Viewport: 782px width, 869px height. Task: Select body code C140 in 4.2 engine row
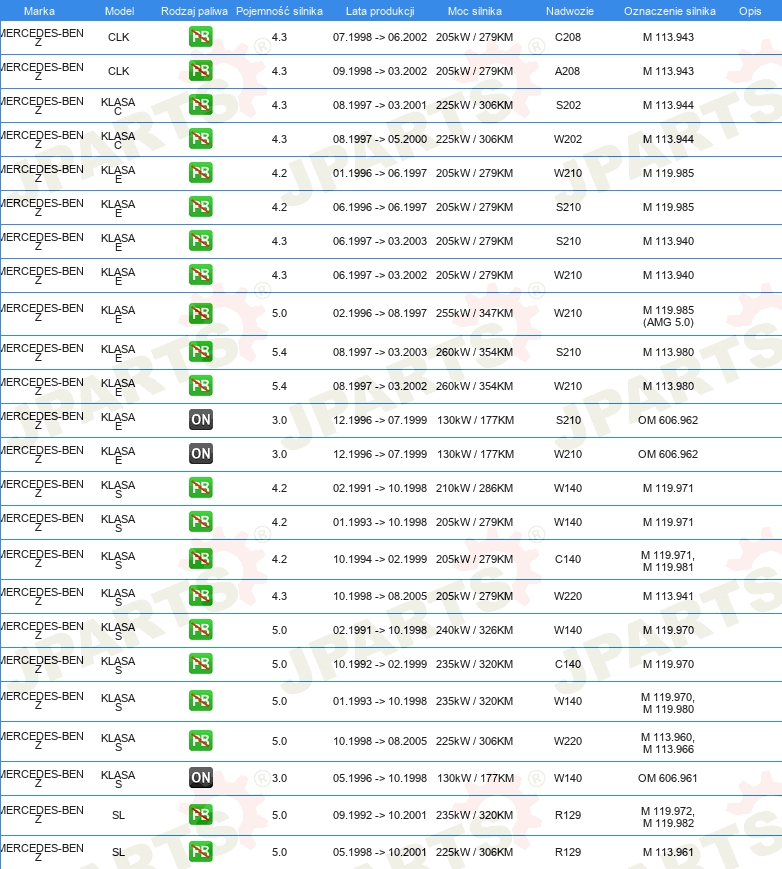(x=568, y=559)
